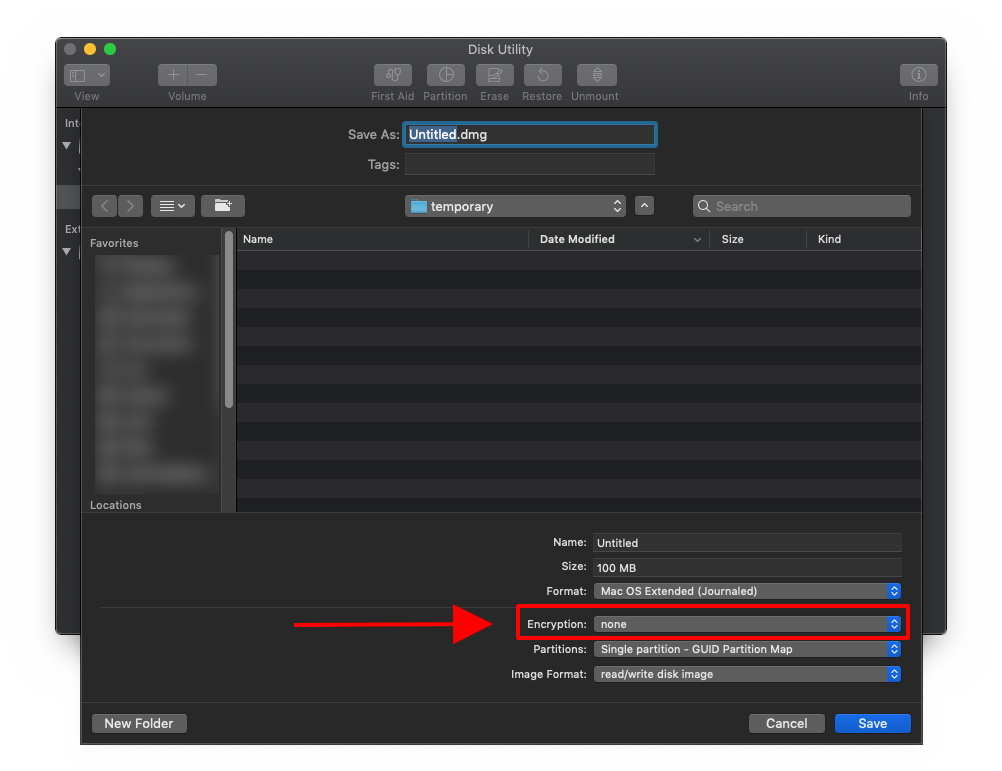This screenshot has width=1002, height=771.
Task: Sort by Size column header
Action: click(758, 239)
